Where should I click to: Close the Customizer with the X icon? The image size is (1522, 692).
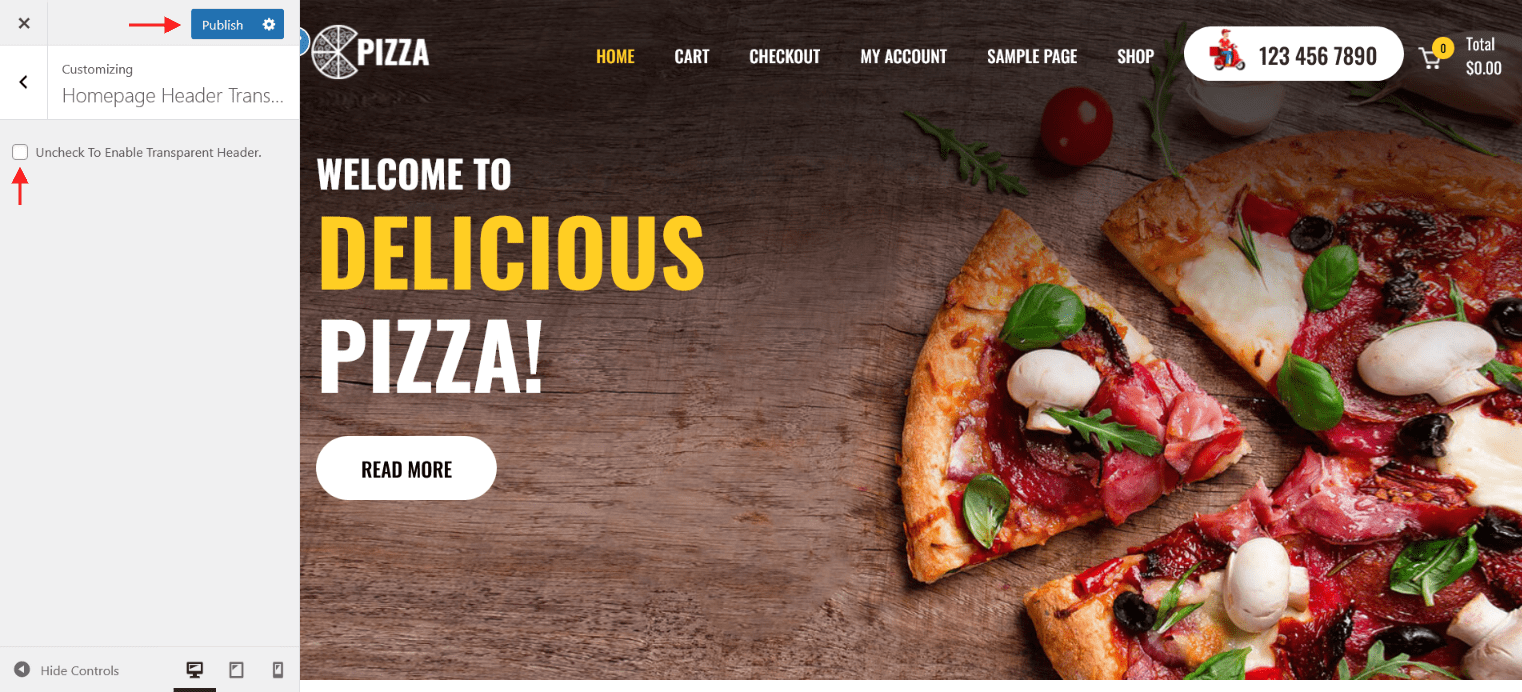(24, 23)
